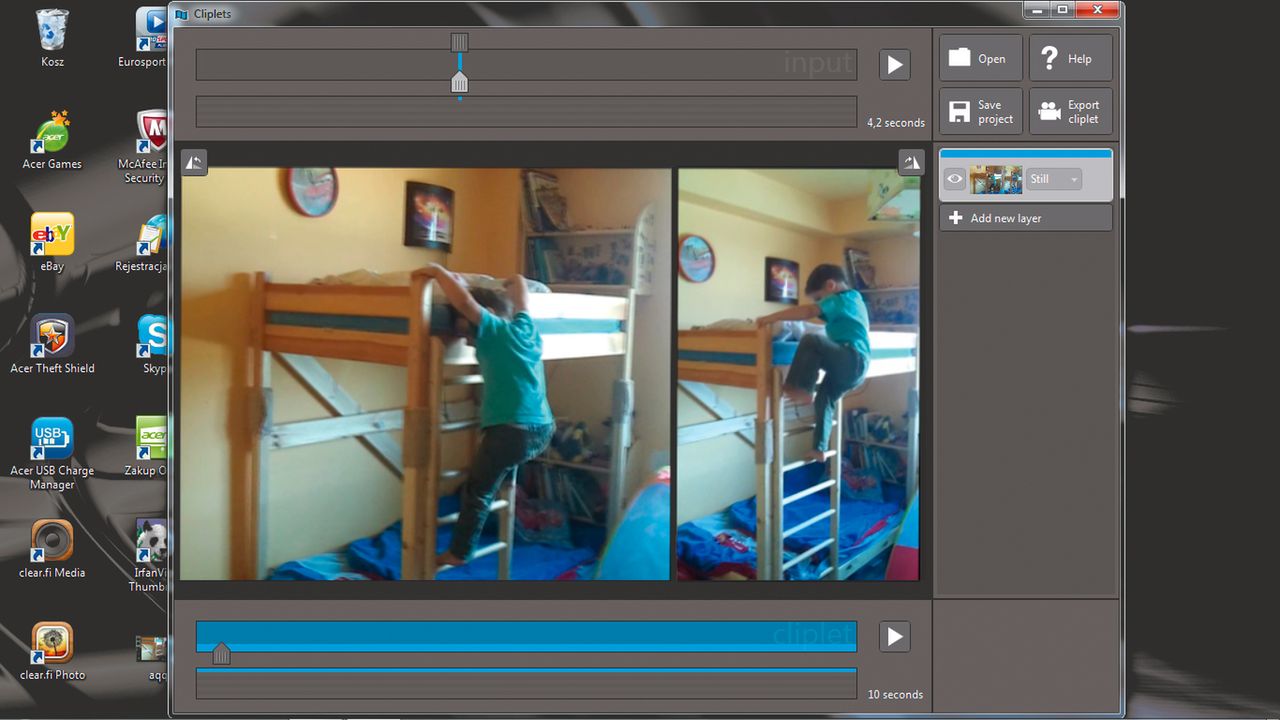Minimize the Cliplets window
The height and width of the screenshot is (720, 1280).
tap(1038, 9)
